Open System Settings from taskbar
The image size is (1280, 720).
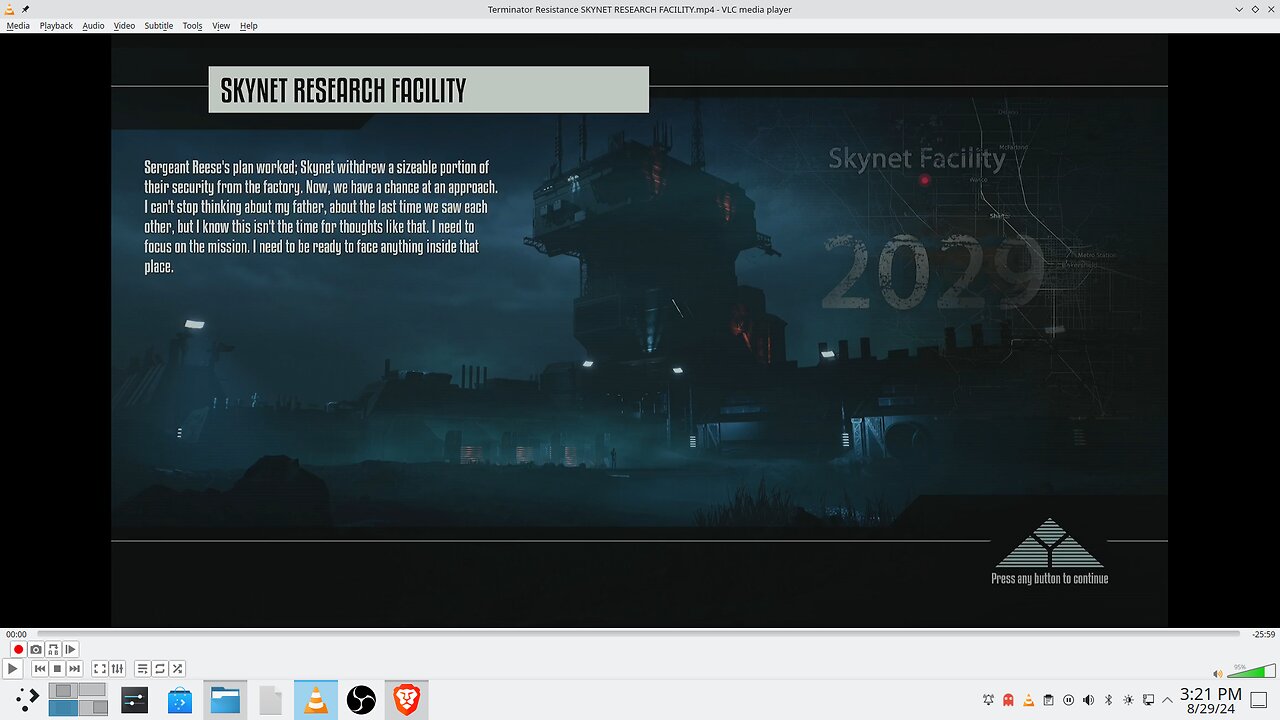pyautogui.click(x=135, y=700)
